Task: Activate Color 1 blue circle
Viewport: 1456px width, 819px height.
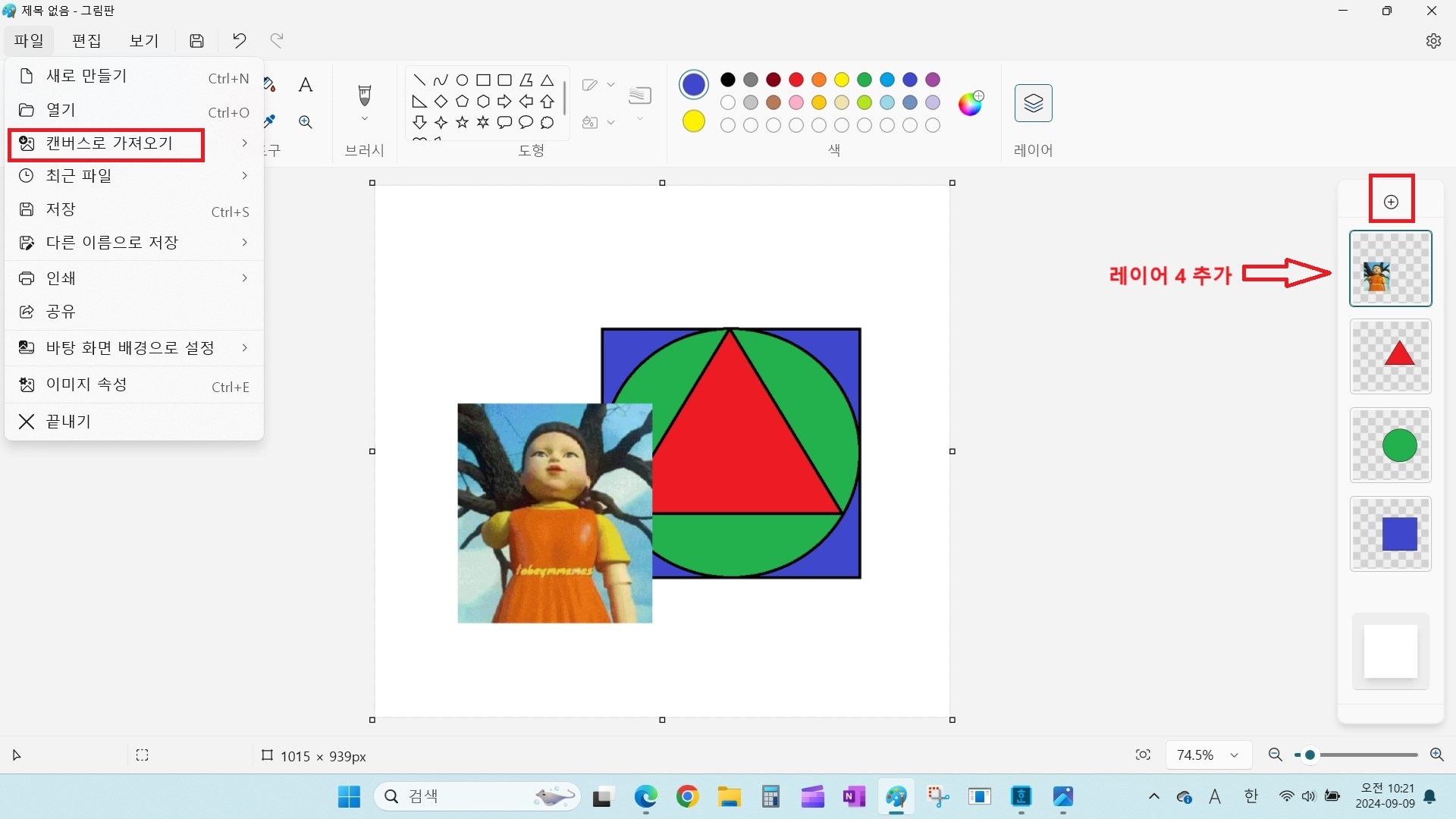Action: click(694, 85)
